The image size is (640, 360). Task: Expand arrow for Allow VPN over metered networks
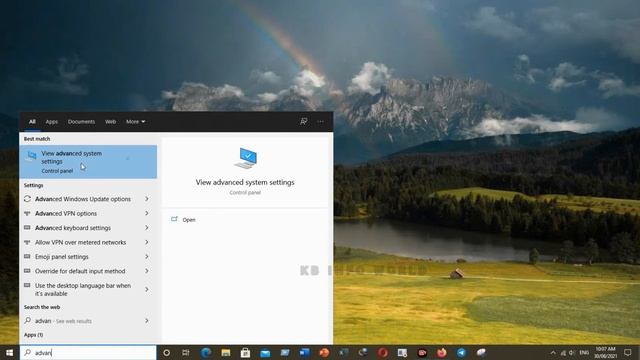pyautogui.click(x=147, y=242)
